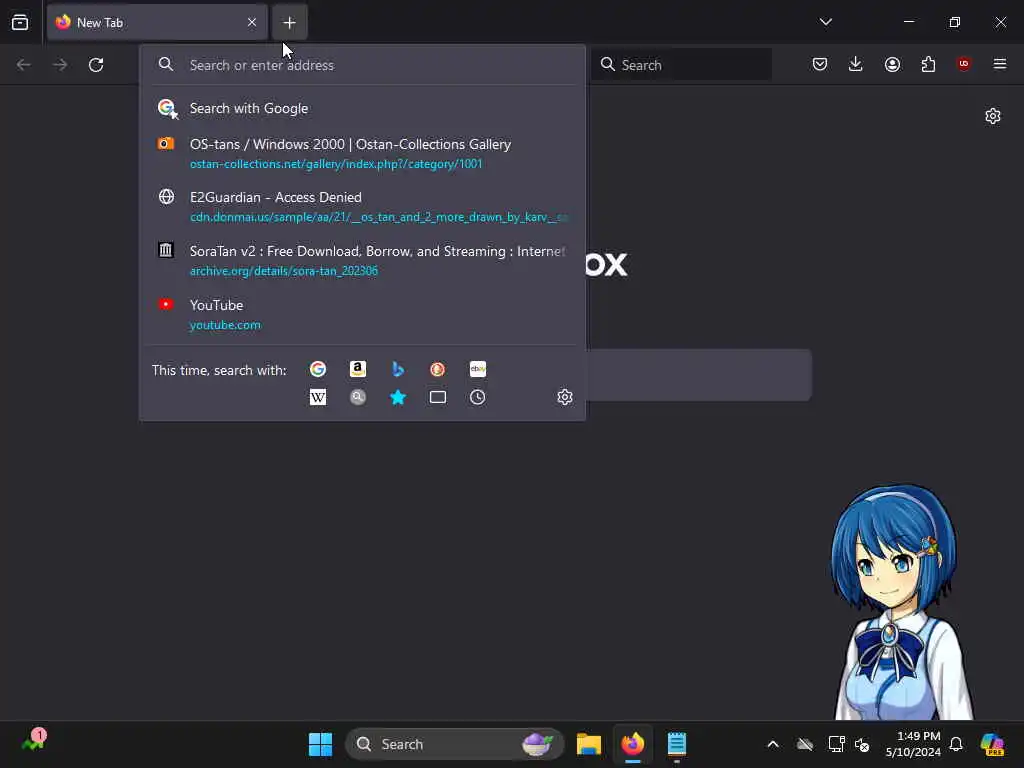Click Firefox icon in taskbar
The image size is (1024, 768).
[633, 744]
